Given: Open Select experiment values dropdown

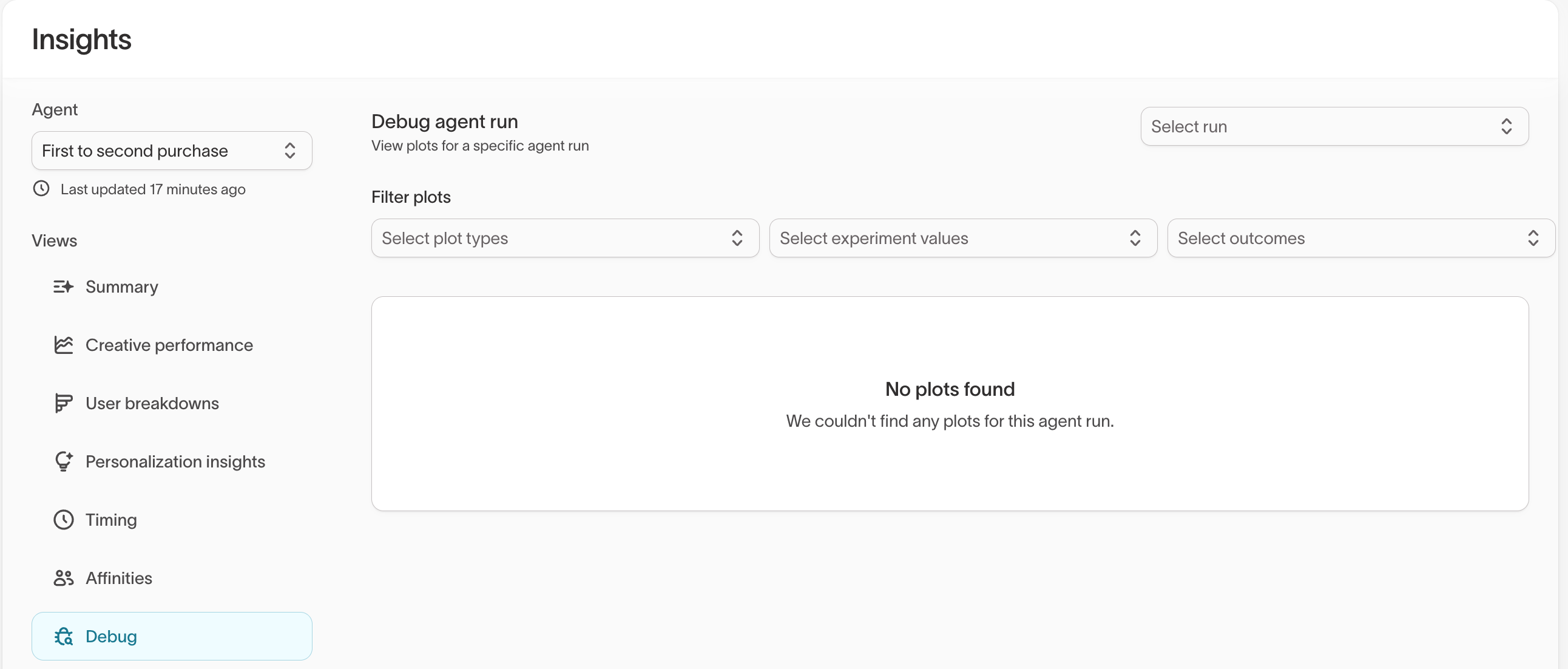Looking at the screenshot, I should click(962, 238).
